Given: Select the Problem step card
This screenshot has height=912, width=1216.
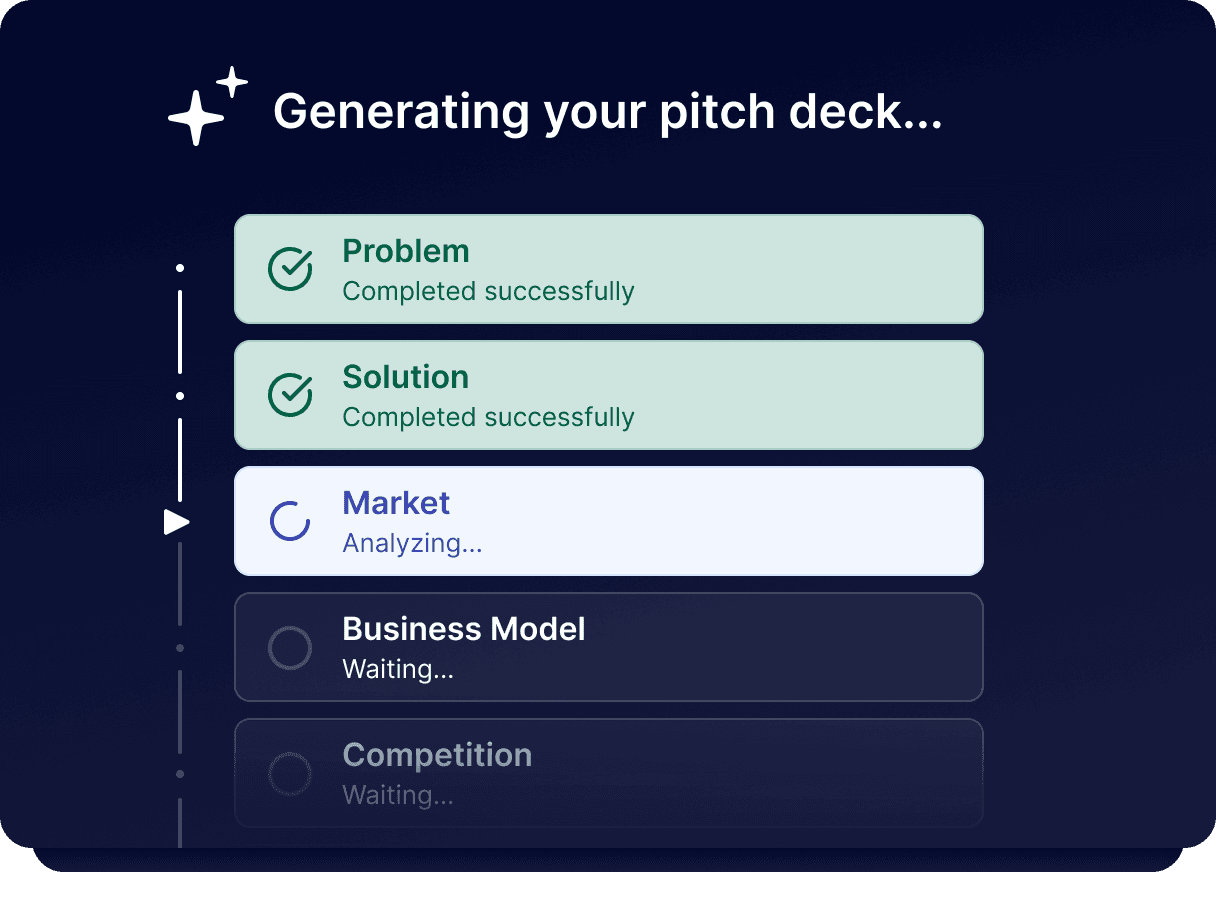Looking at the screenshot, I should (x=608, y=268).
